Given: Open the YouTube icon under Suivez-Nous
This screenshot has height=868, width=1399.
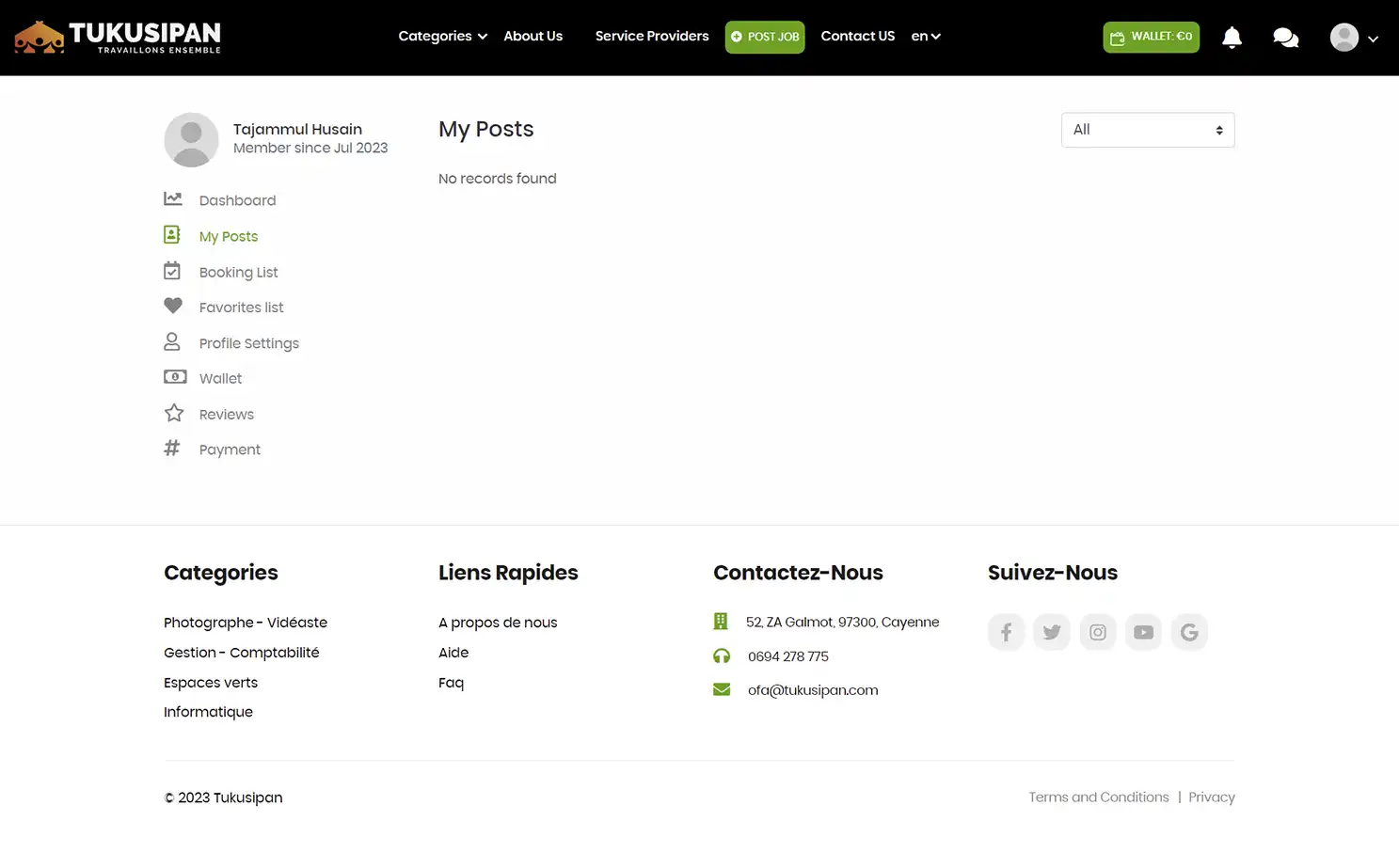Looking at the screenshot, I should (1143, 632).
